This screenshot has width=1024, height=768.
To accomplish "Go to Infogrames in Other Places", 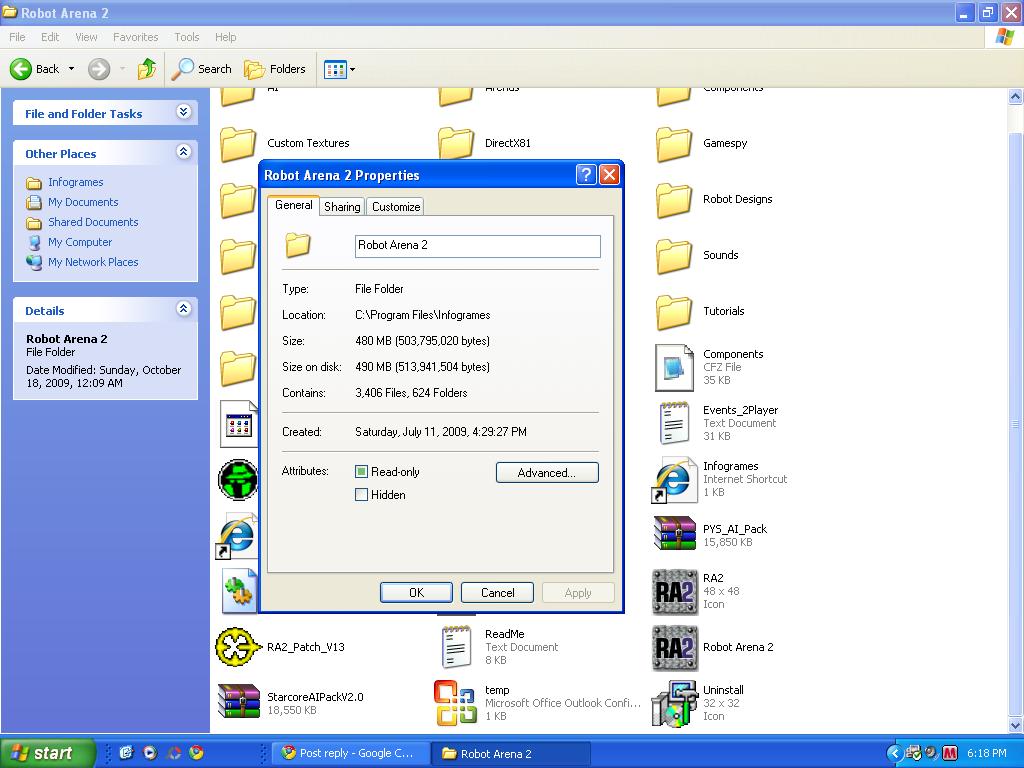I will (x=75, y=182).
